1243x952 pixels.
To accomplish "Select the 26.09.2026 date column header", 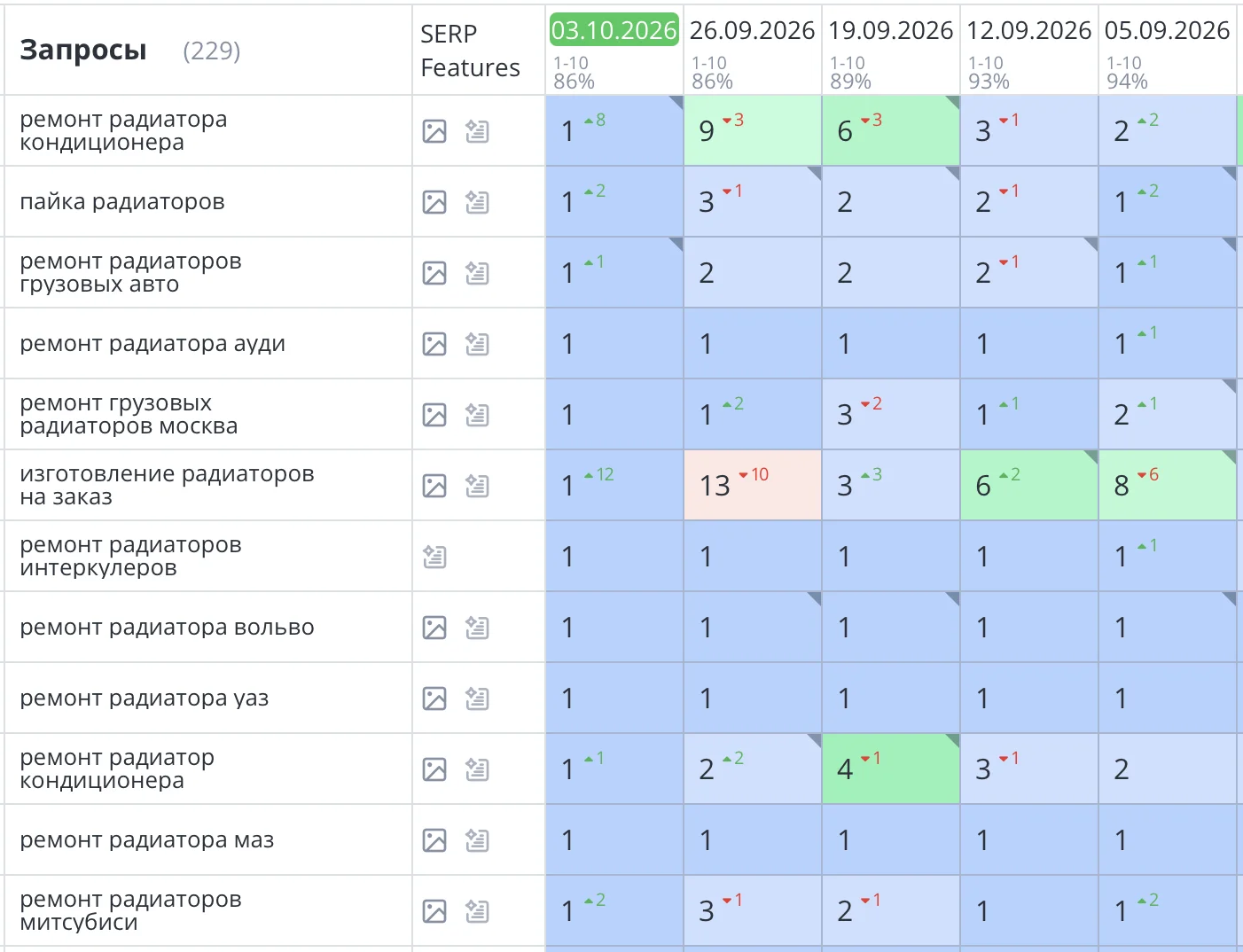I will coord(752,30).
